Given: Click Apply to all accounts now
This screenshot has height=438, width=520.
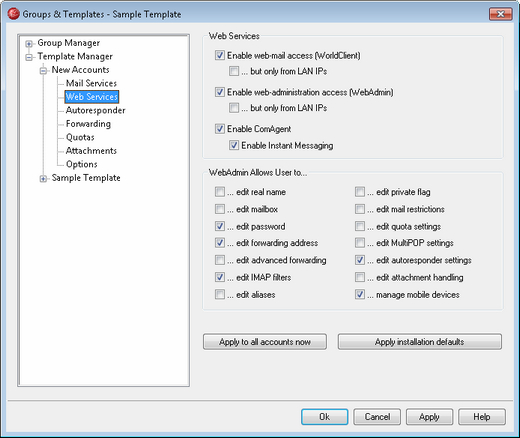Looking at the screenshot, I should click(x=265, y=342).
